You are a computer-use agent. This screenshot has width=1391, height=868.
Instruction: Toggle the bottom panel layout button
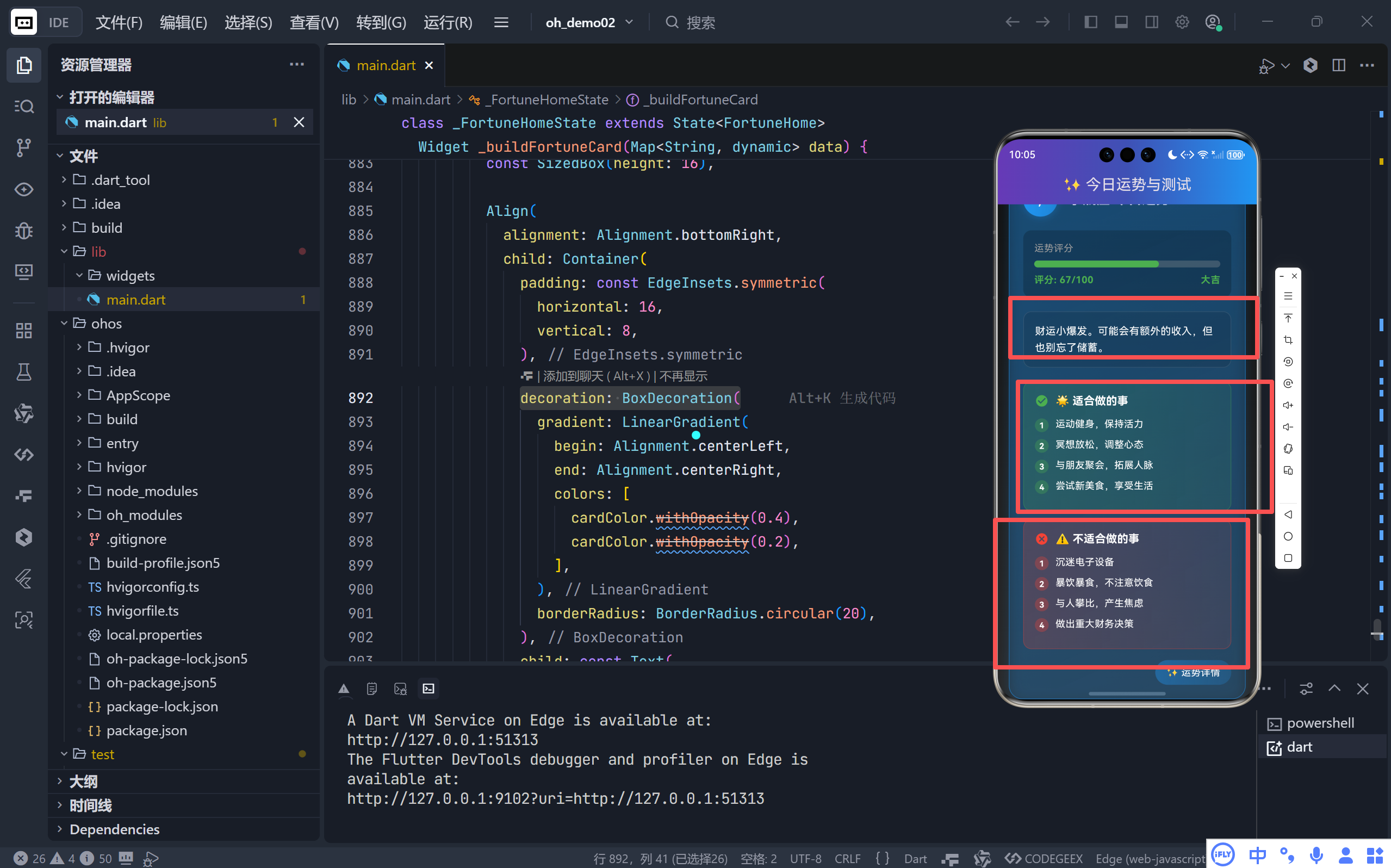[x=1121, y=22]
